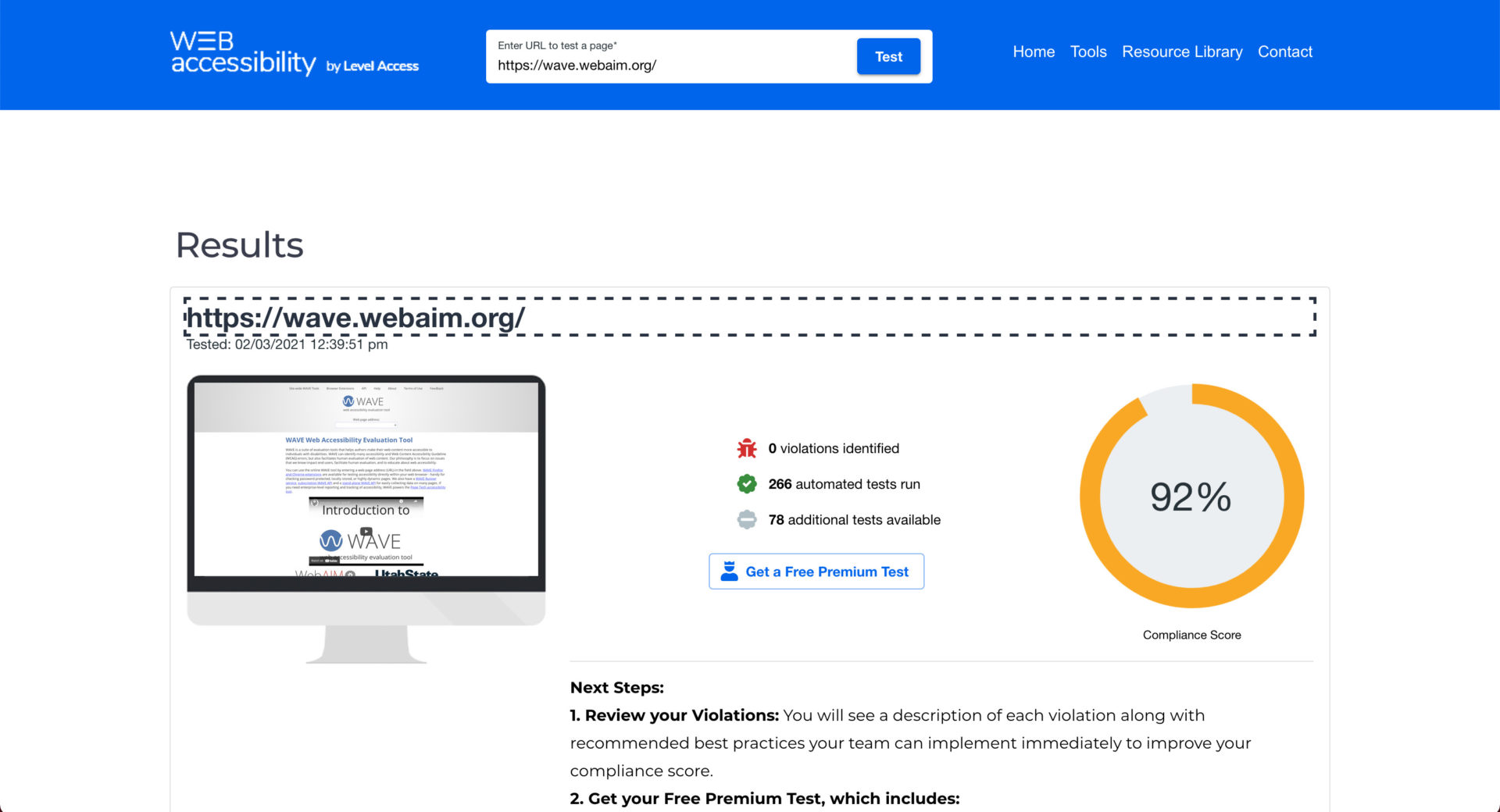Click the 92% compliance score gauge
This screenshot has height=812, width=1500.
[x=1191, y=497]
